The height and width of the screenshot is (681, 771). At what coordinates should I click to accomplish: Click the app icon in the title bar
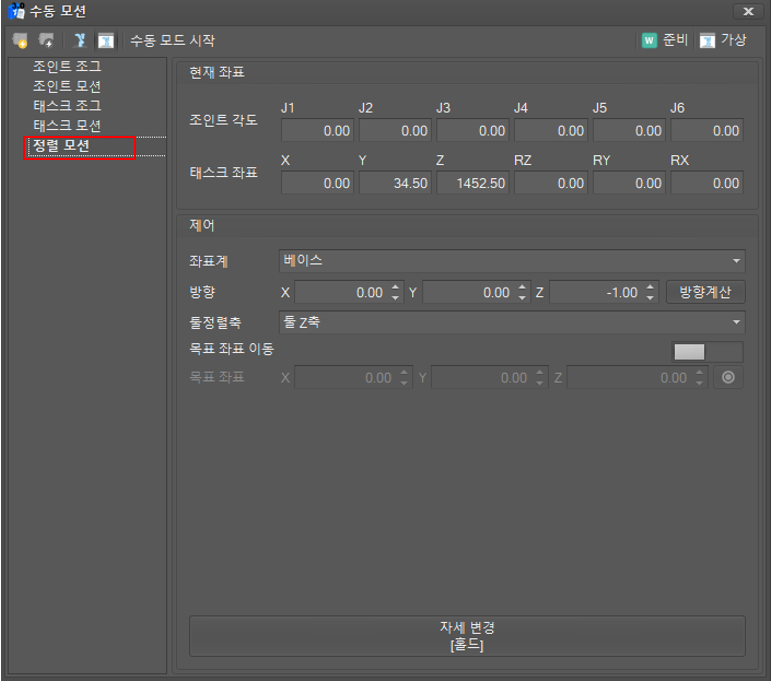coord(16,12)
